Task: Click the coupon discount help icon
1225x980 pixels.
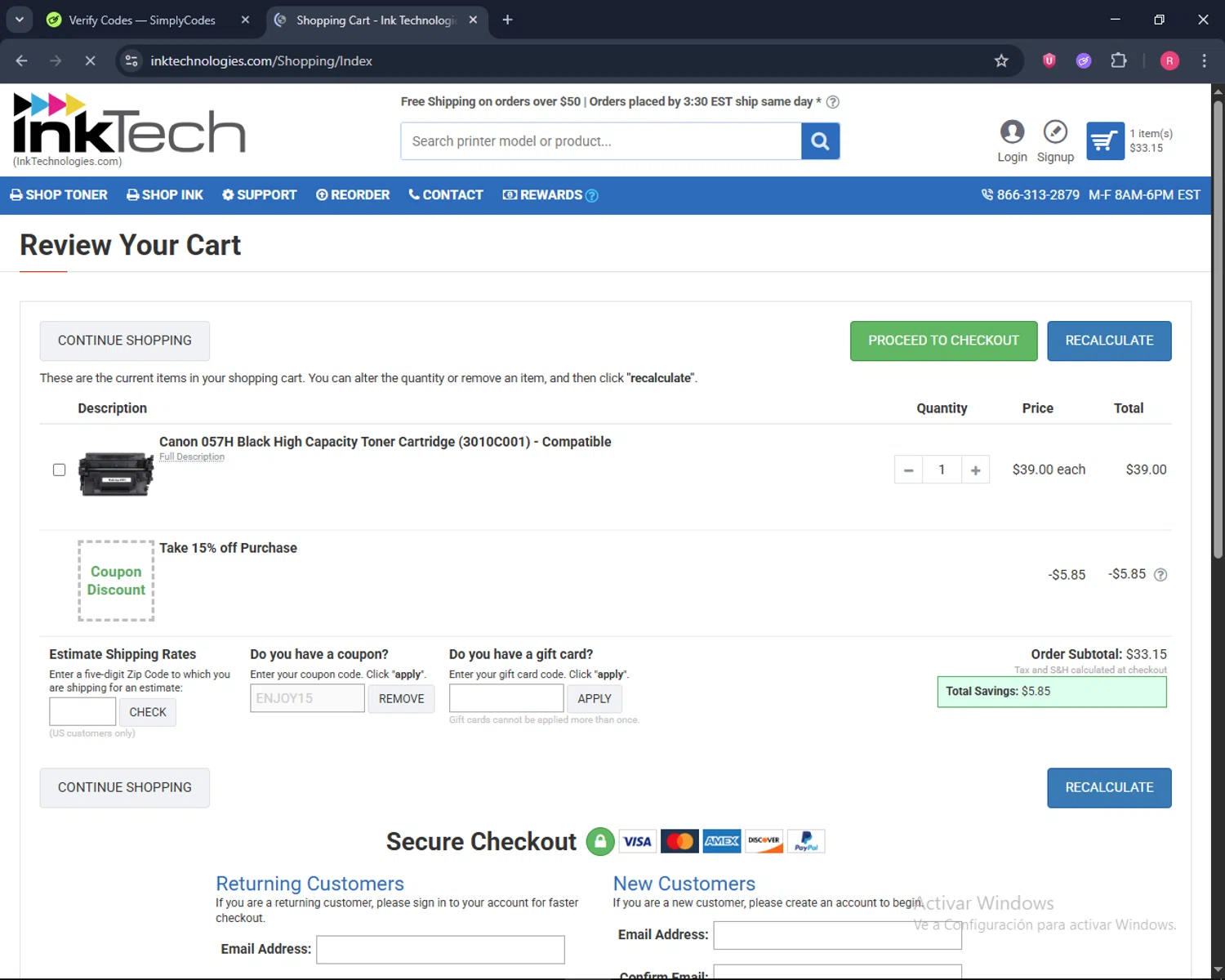Action: (1160, 575)
